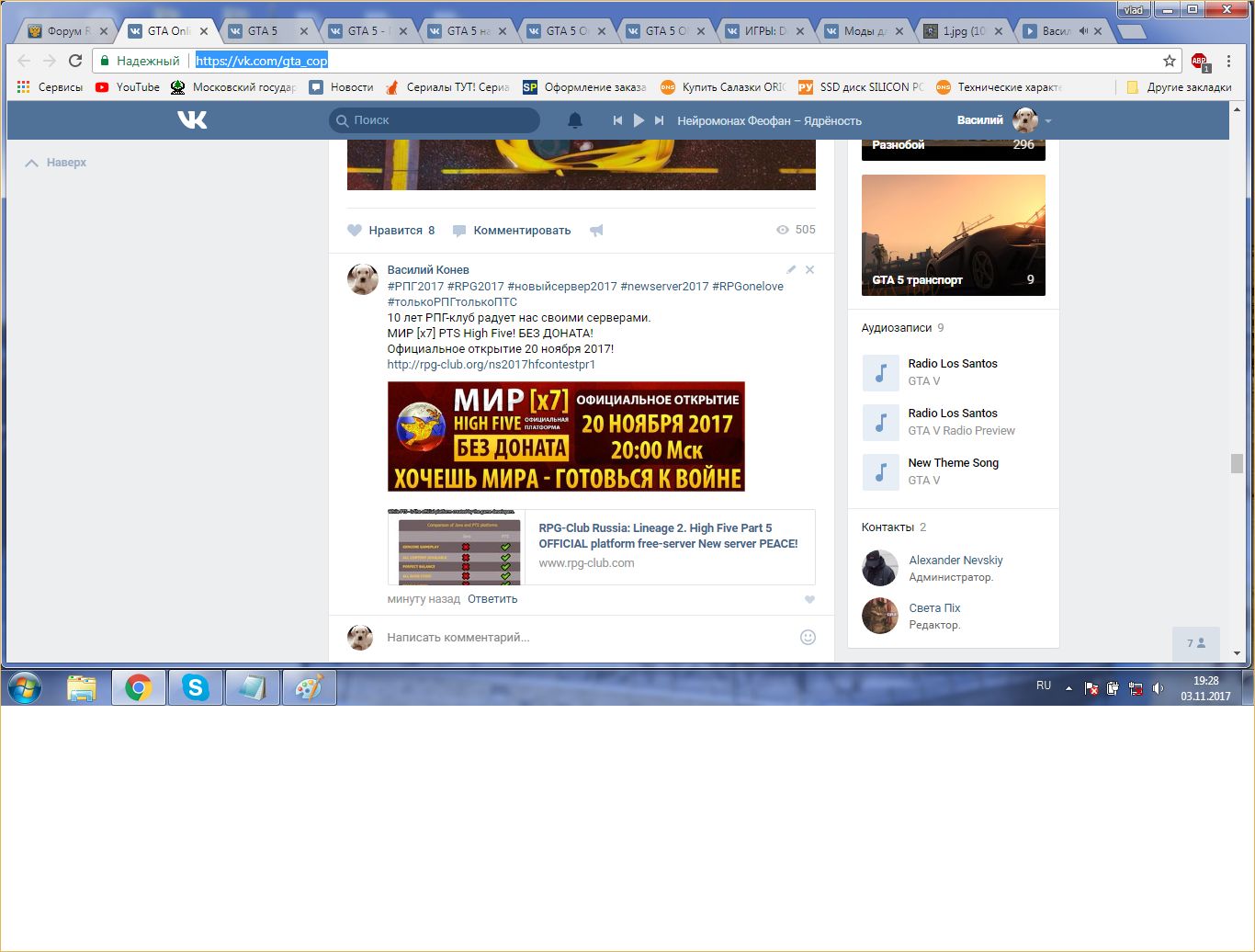Skip to previous track in VK header
Screen dimensions: 1255x952
click(x=617, y=120)
